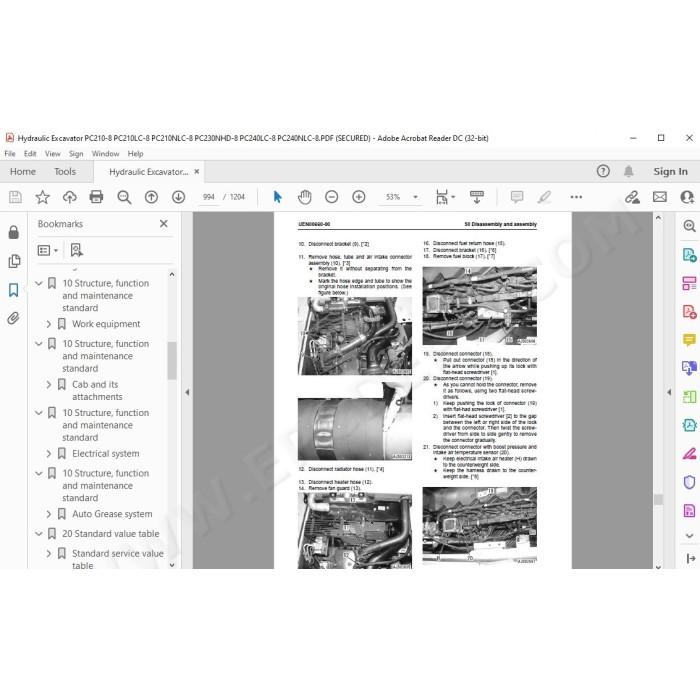
Task: Open the Sign menu
Action: pyautogui.click(x=76, y=154)
